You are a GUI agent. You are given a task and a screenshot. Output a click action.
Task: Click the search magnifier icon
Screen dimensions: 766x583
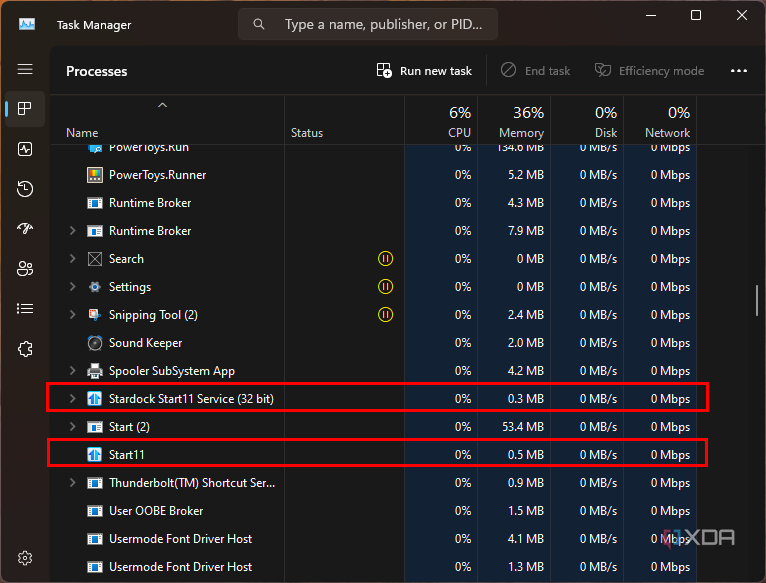pyautogui.click(x=259, y=24)
